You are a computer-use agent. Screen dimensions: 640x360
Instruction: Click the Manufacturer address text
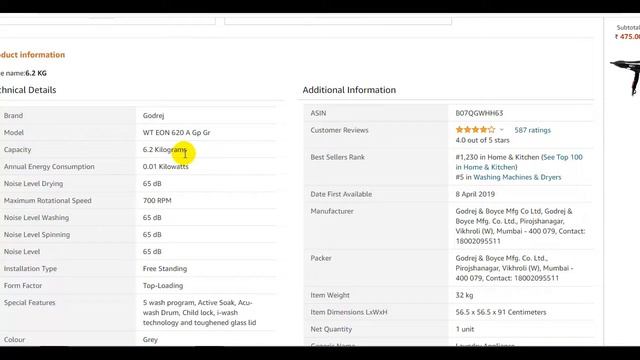(x=520, y=226)
